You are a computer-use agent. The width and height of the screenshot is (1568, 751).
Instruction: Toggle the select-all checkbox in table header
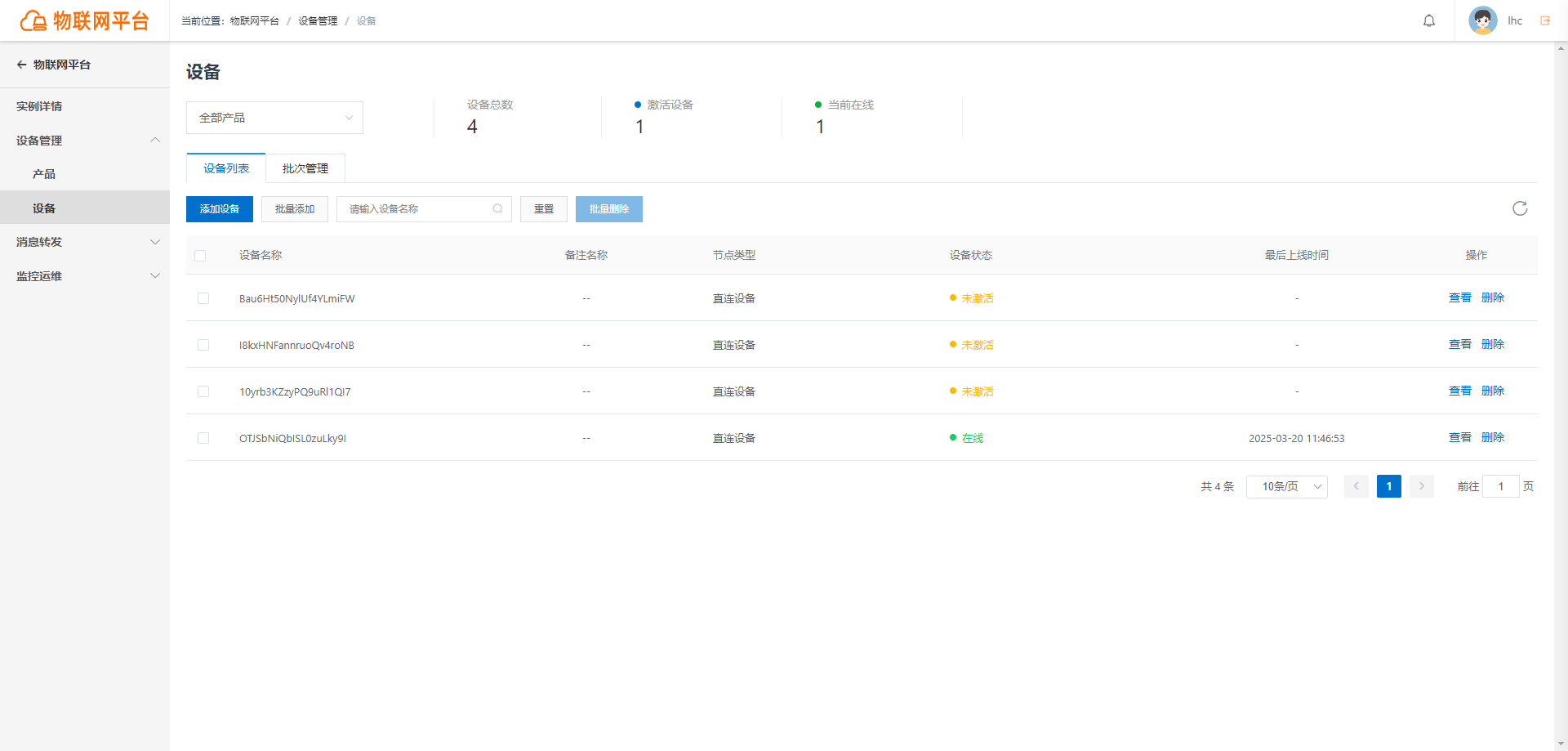[x=200, y=256]
